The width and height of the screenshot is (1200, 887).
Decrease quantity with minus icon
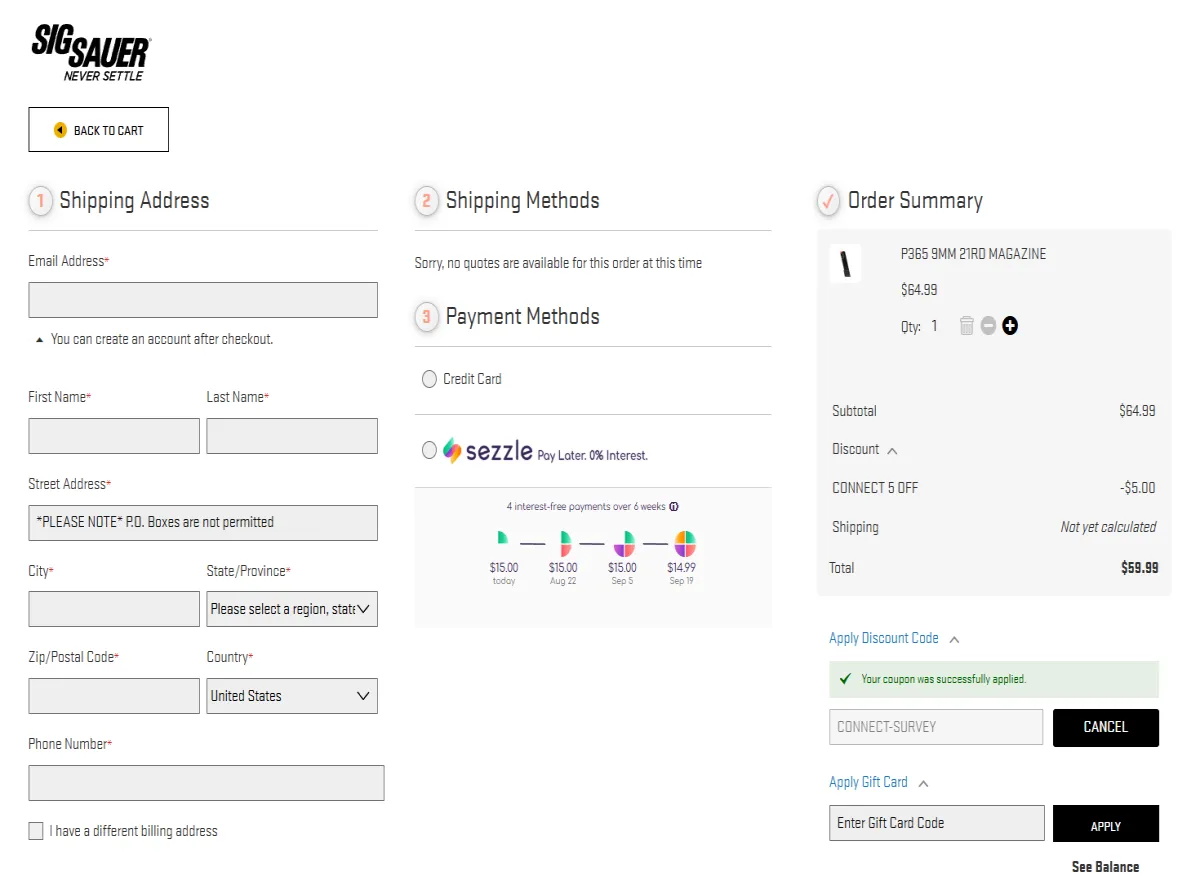988,326
